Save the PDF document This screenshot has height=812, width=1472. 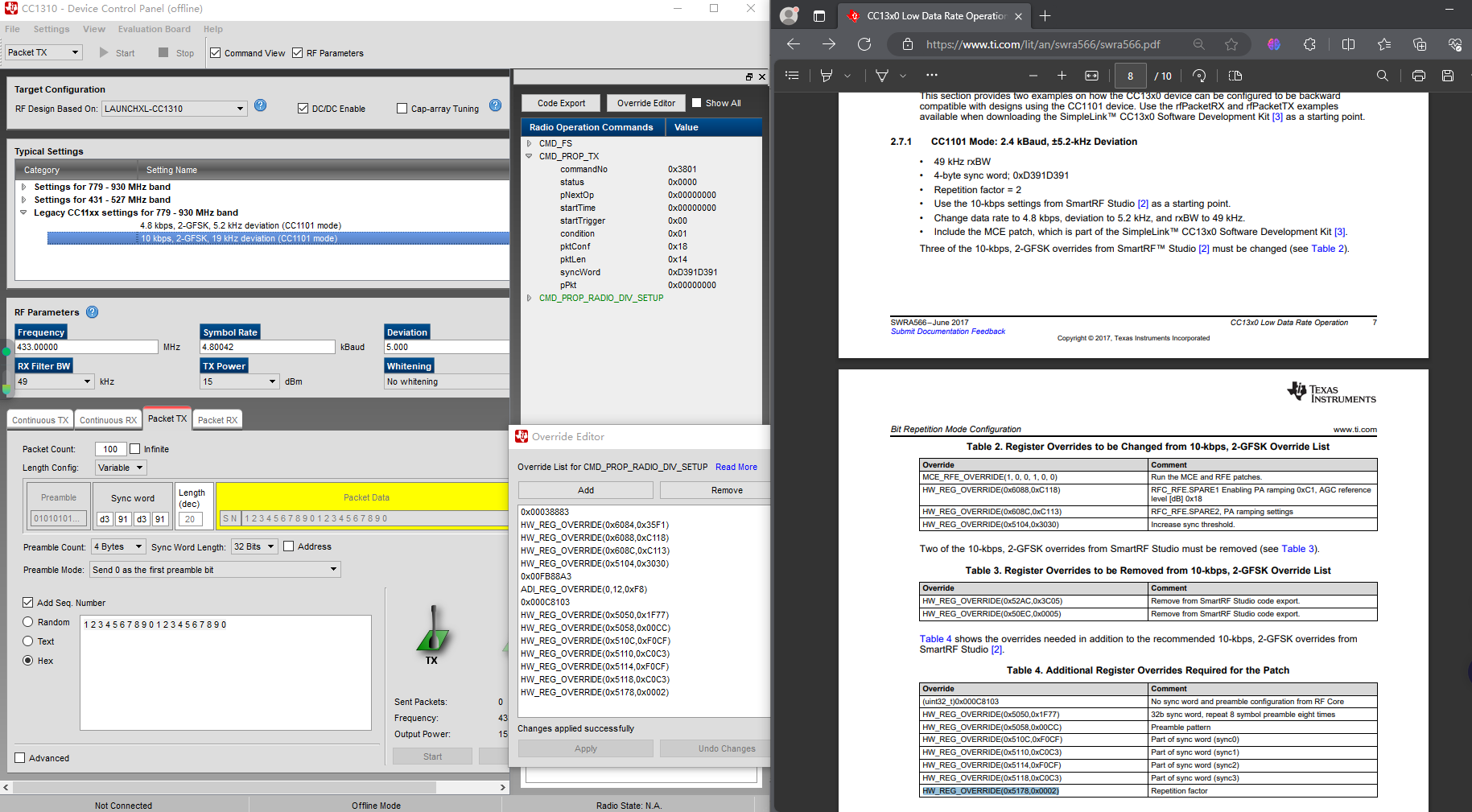(1448, 76)
